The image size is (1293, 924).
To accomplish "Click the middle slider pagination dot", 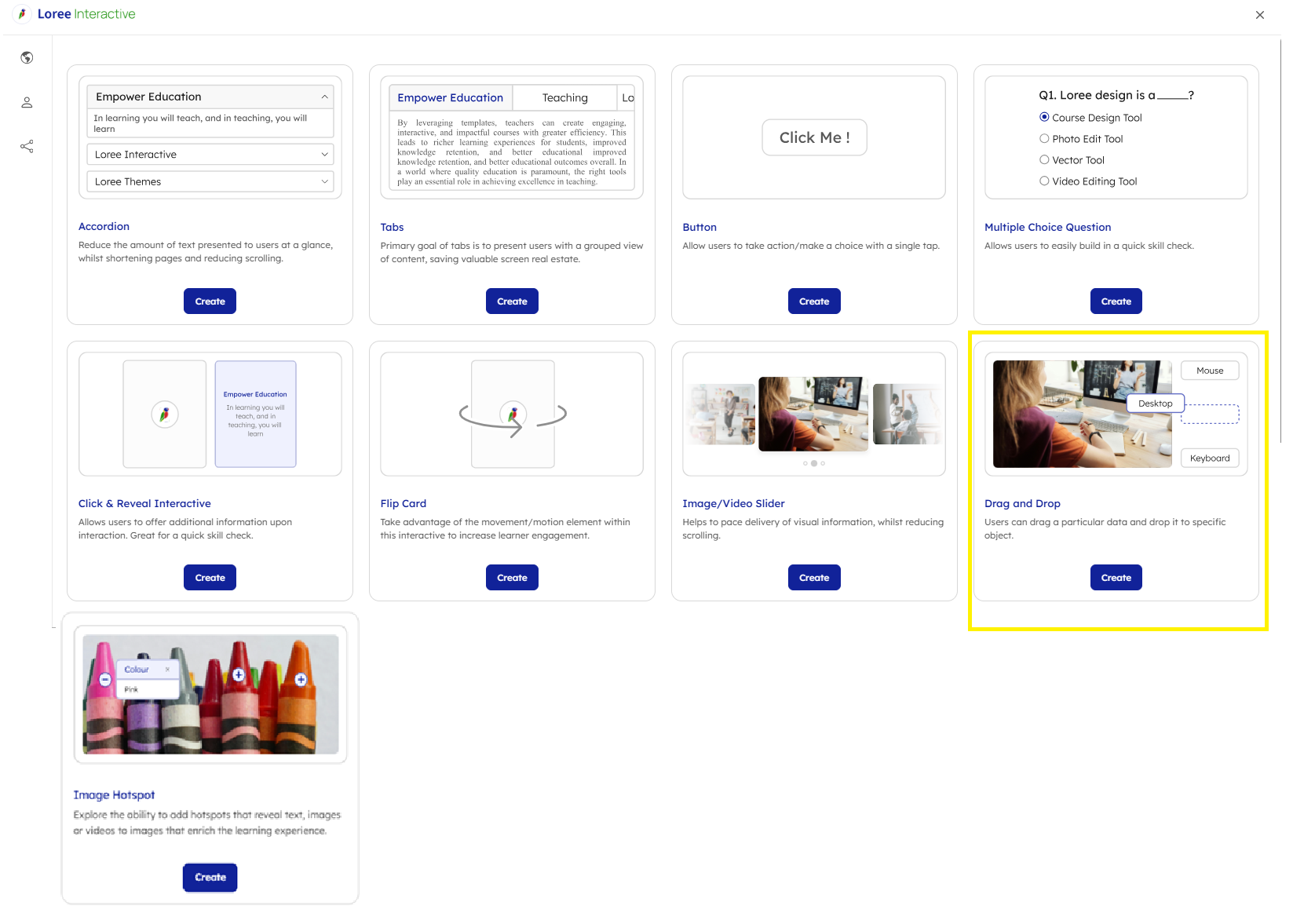I will [814, 463].
